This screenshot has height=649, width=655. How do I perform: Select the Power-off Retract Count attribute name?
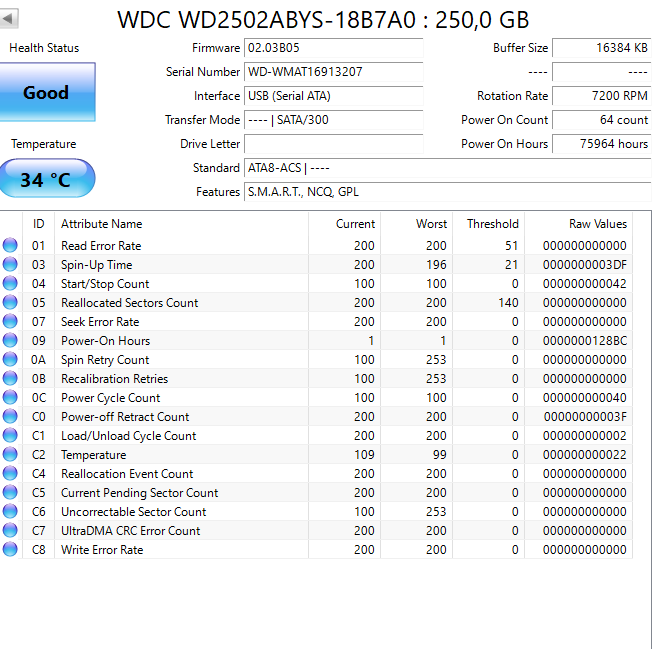(x=125, y=417)
